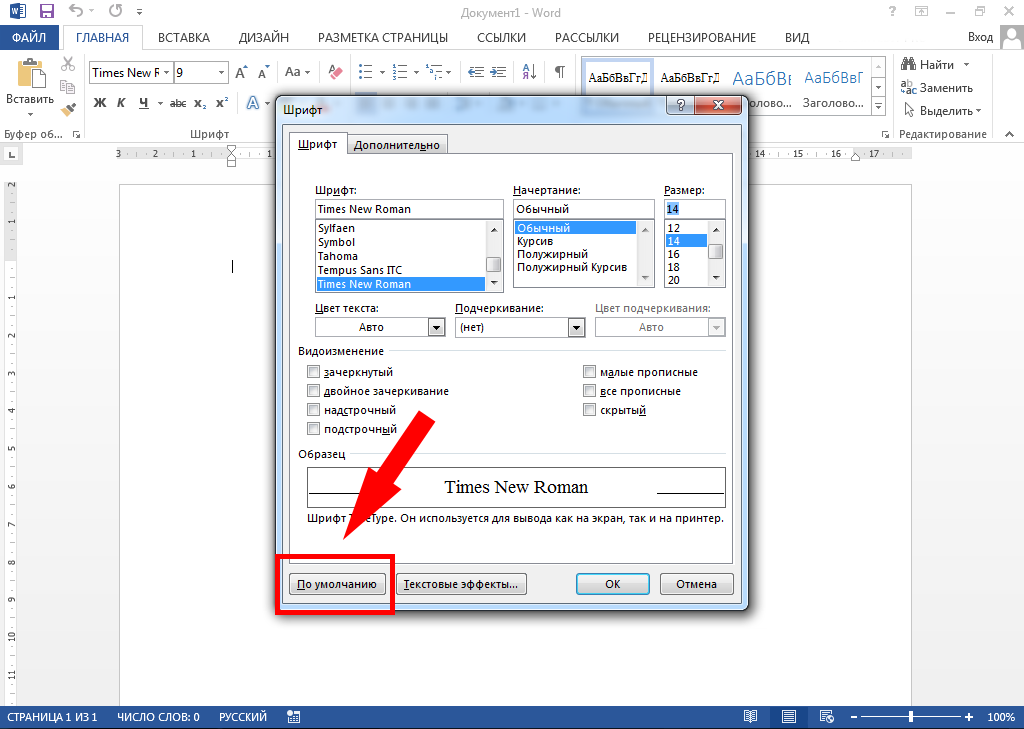Show paragraph marks with the pilcrow icon
1024x729 pixels.
coord(560,73)
